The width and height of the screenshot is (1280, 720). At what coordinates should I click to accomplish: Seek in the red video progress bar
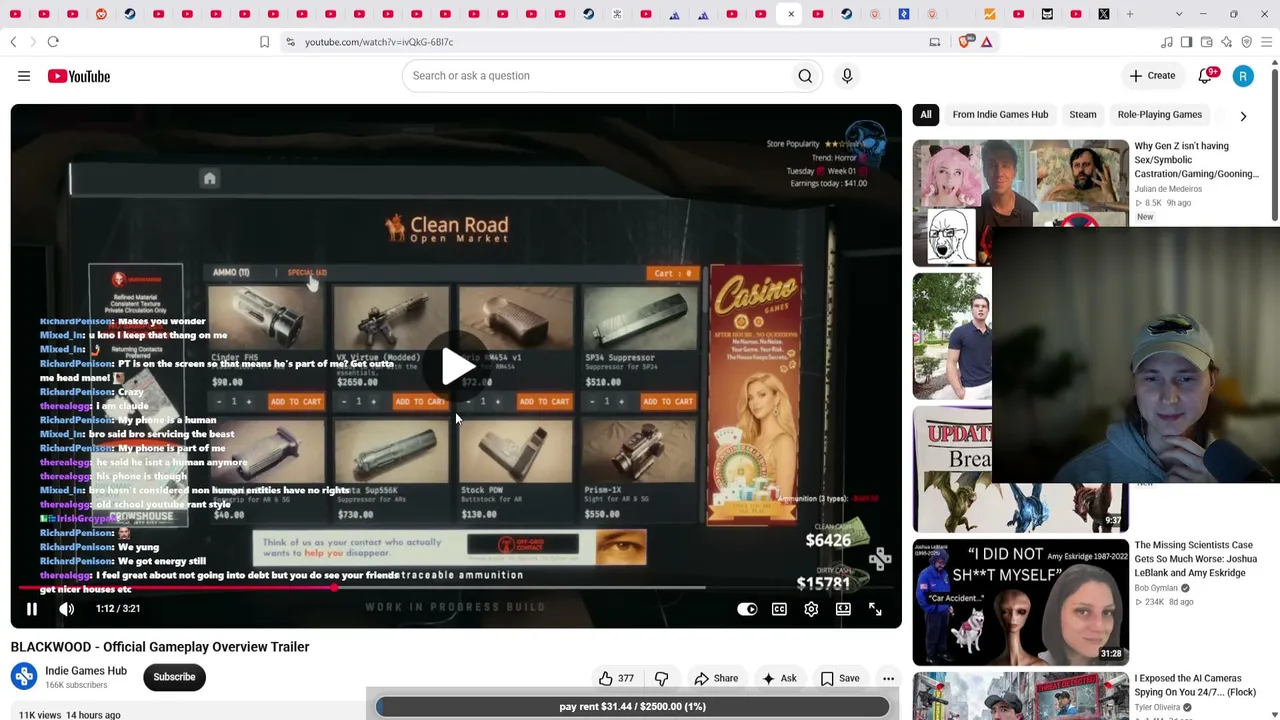pos(456,588)
